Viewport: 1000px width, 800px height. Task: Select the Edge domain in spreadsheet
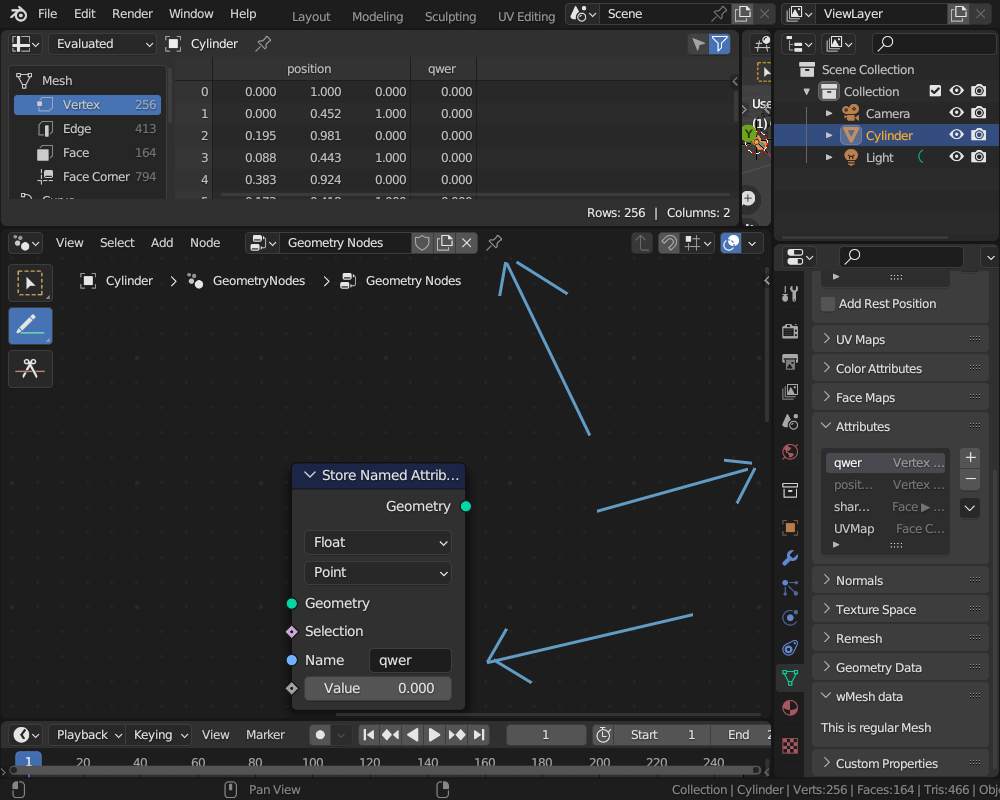(x=87, y=128)
